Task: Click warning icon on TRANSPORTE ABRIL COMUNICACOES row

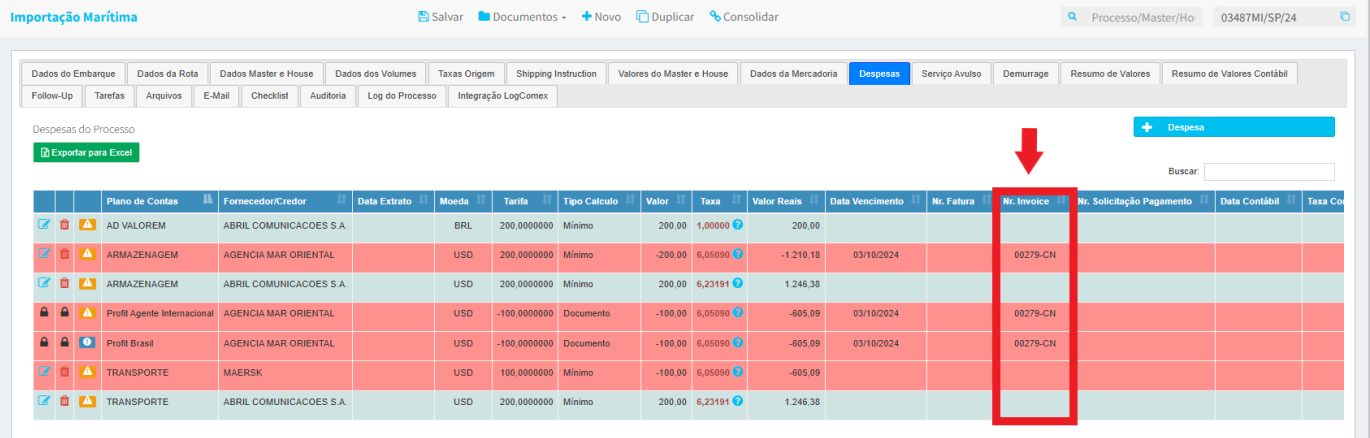Action: click(x=88, y=401)
